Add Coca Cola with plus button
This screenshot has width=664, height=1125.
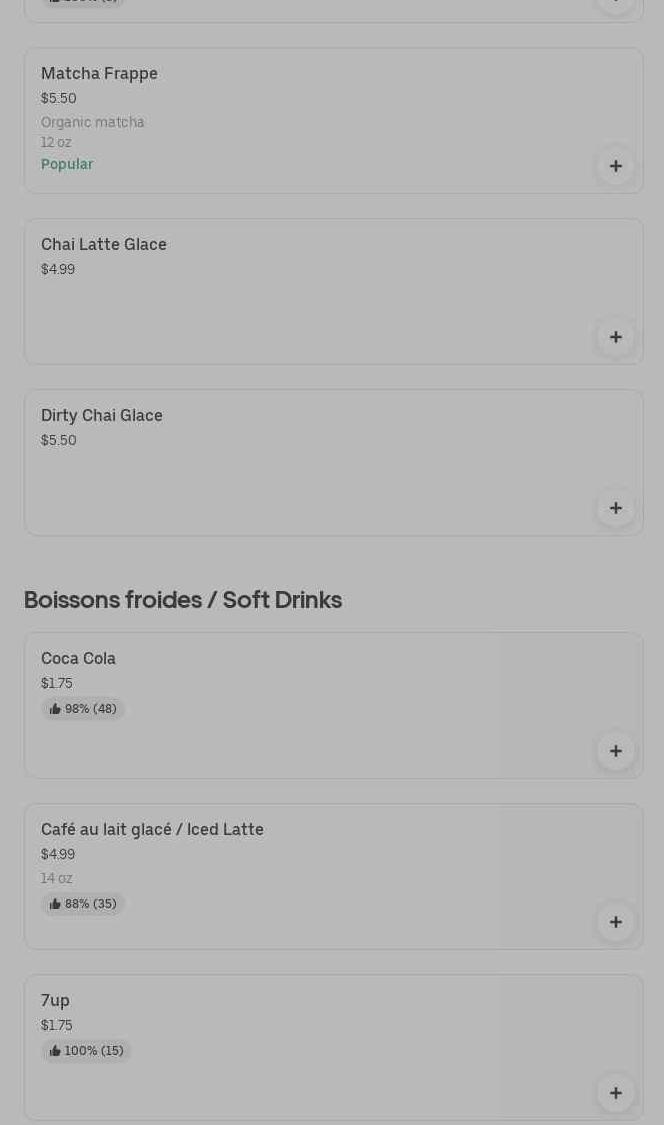tap(616, 751)
